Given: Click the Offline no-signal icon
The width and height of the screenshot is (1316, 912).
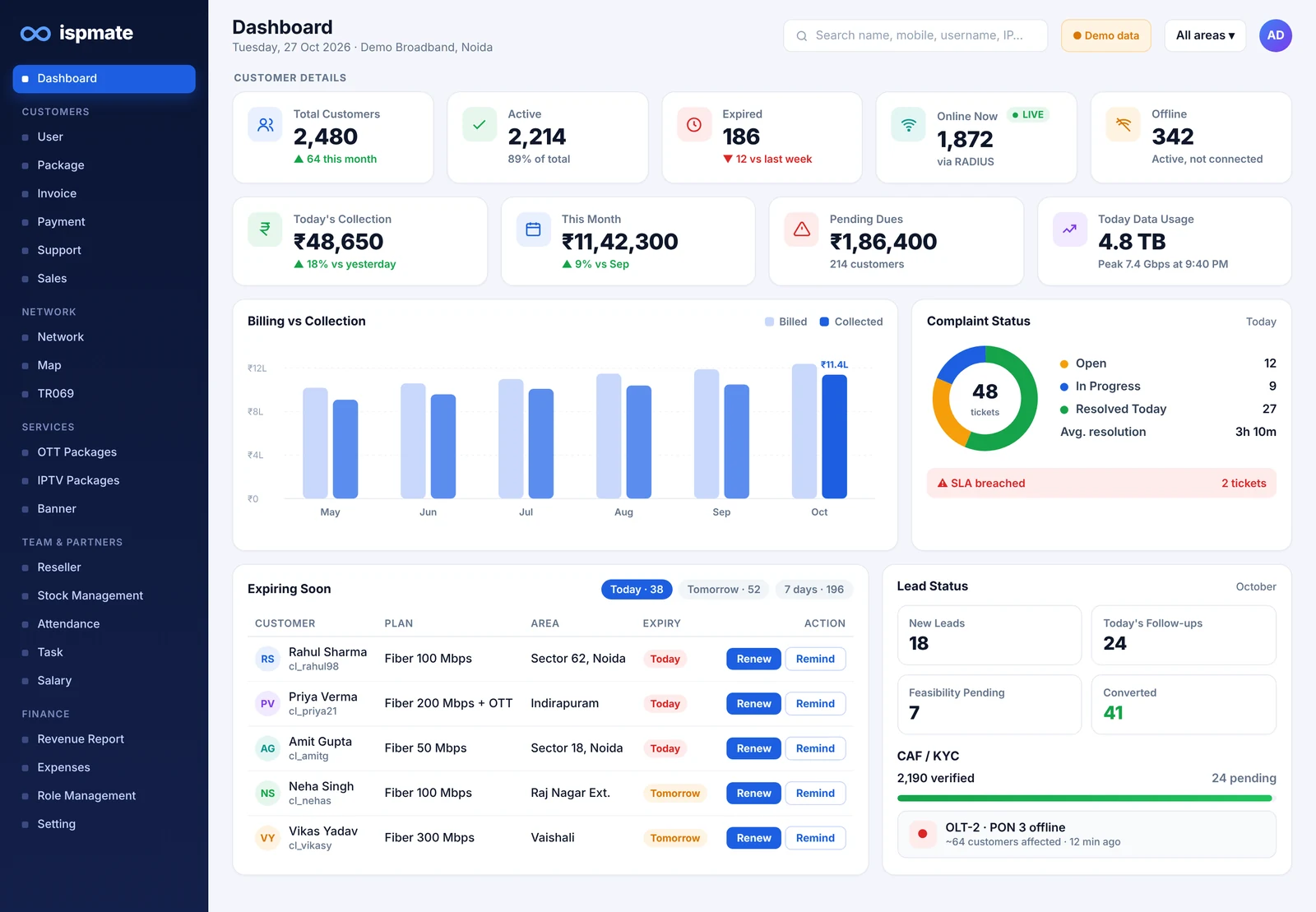Looking at the screenshot, I should [x=1124, y=125].
